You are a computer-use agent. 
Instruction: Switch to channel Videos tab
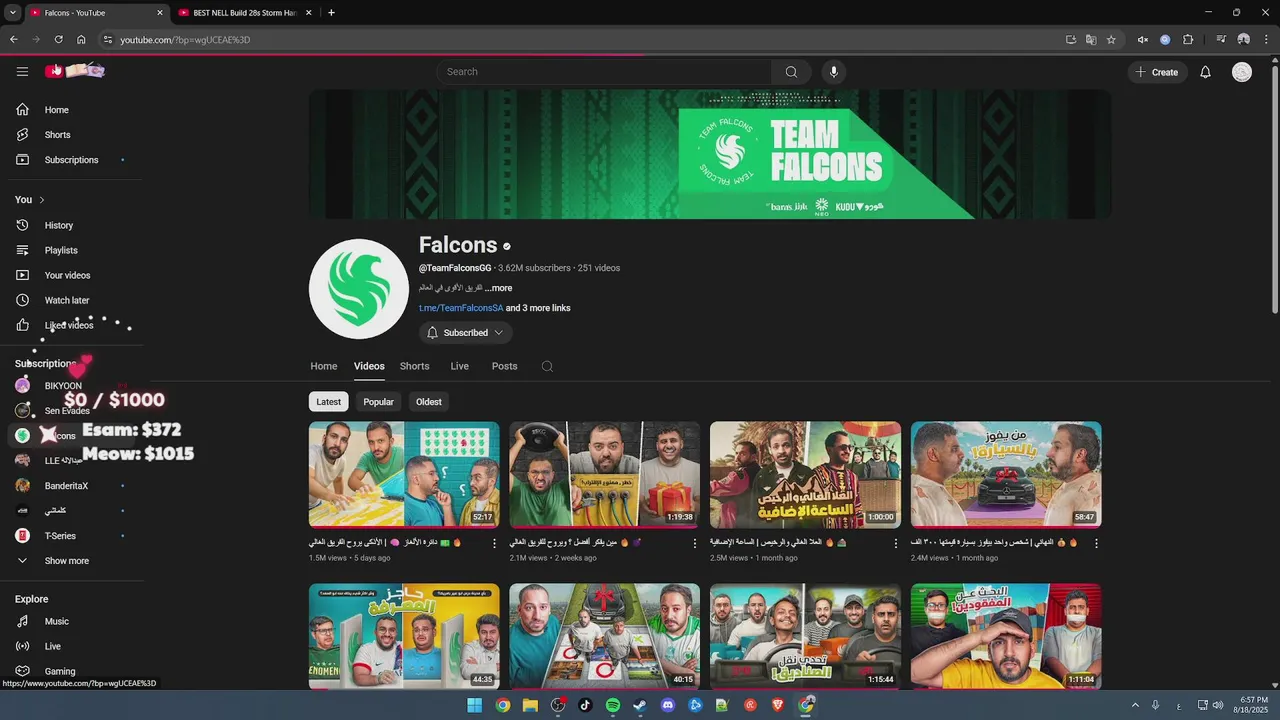(x=369, y=366)
